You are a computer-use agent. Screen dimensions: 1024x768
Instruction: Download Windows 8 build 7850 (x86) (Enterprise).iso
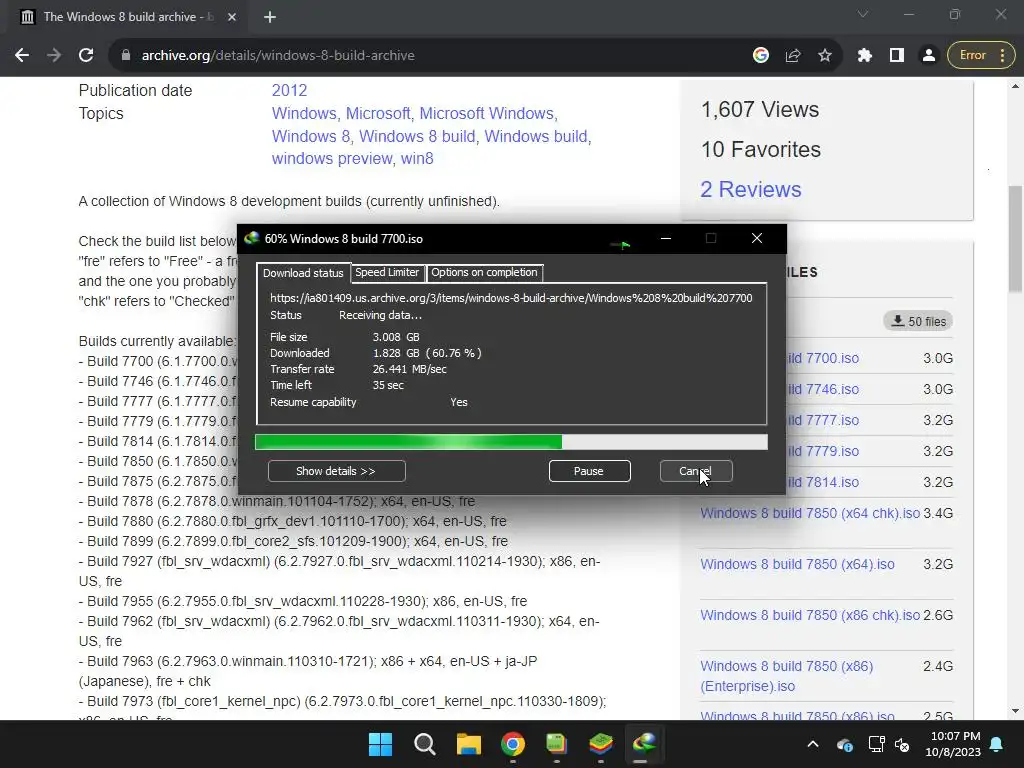tap(786, 676)
